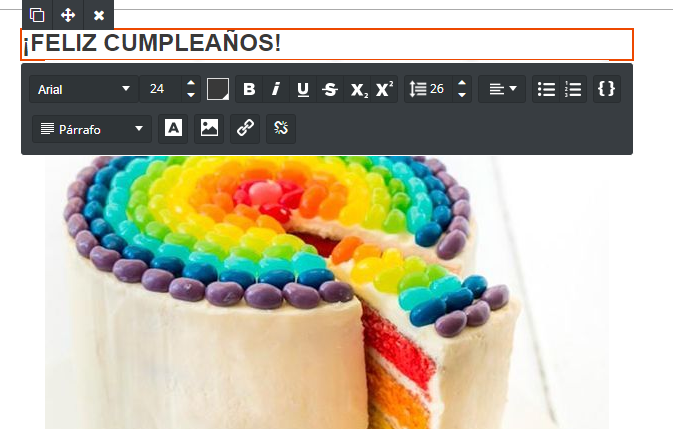The width and height of the screenshot is (673, 429).
Task: Click the insert link icon
Action: click(245, 128)
